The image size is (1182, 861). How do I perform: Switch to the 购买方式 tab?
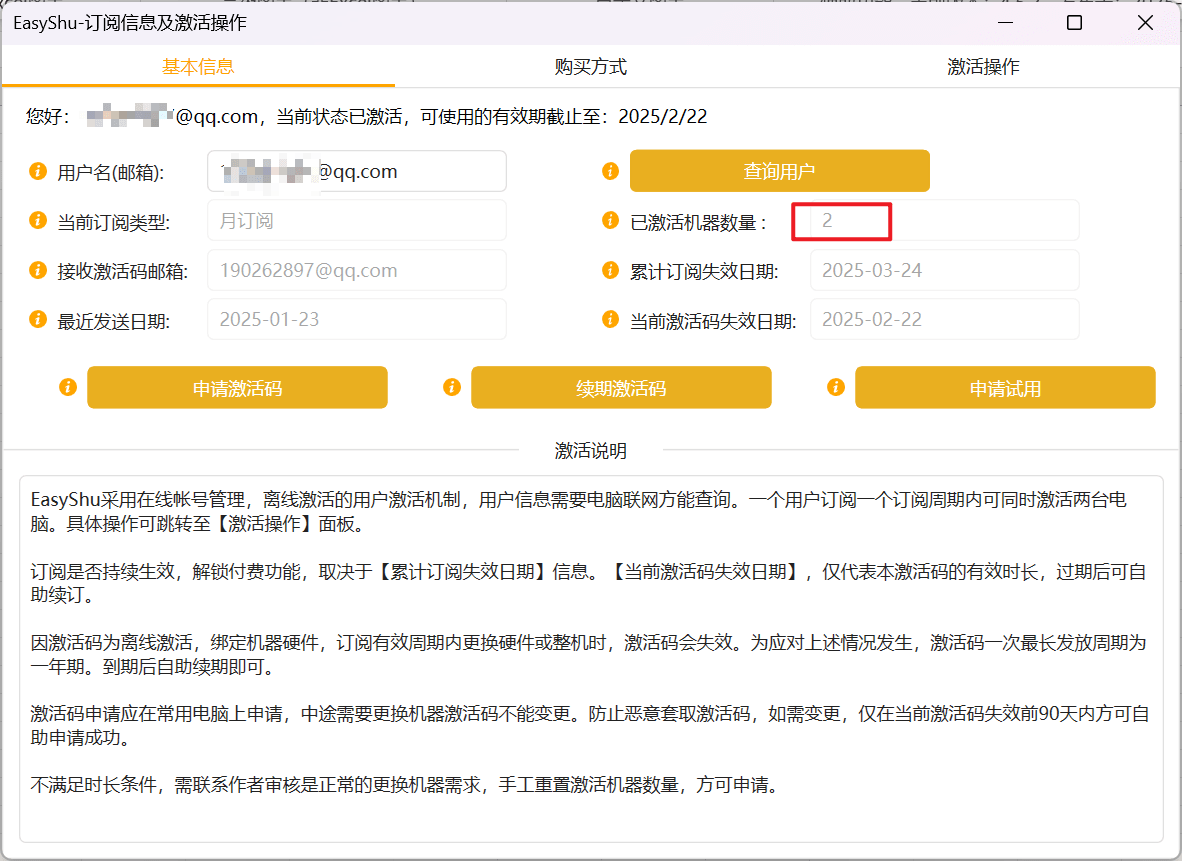590,66
